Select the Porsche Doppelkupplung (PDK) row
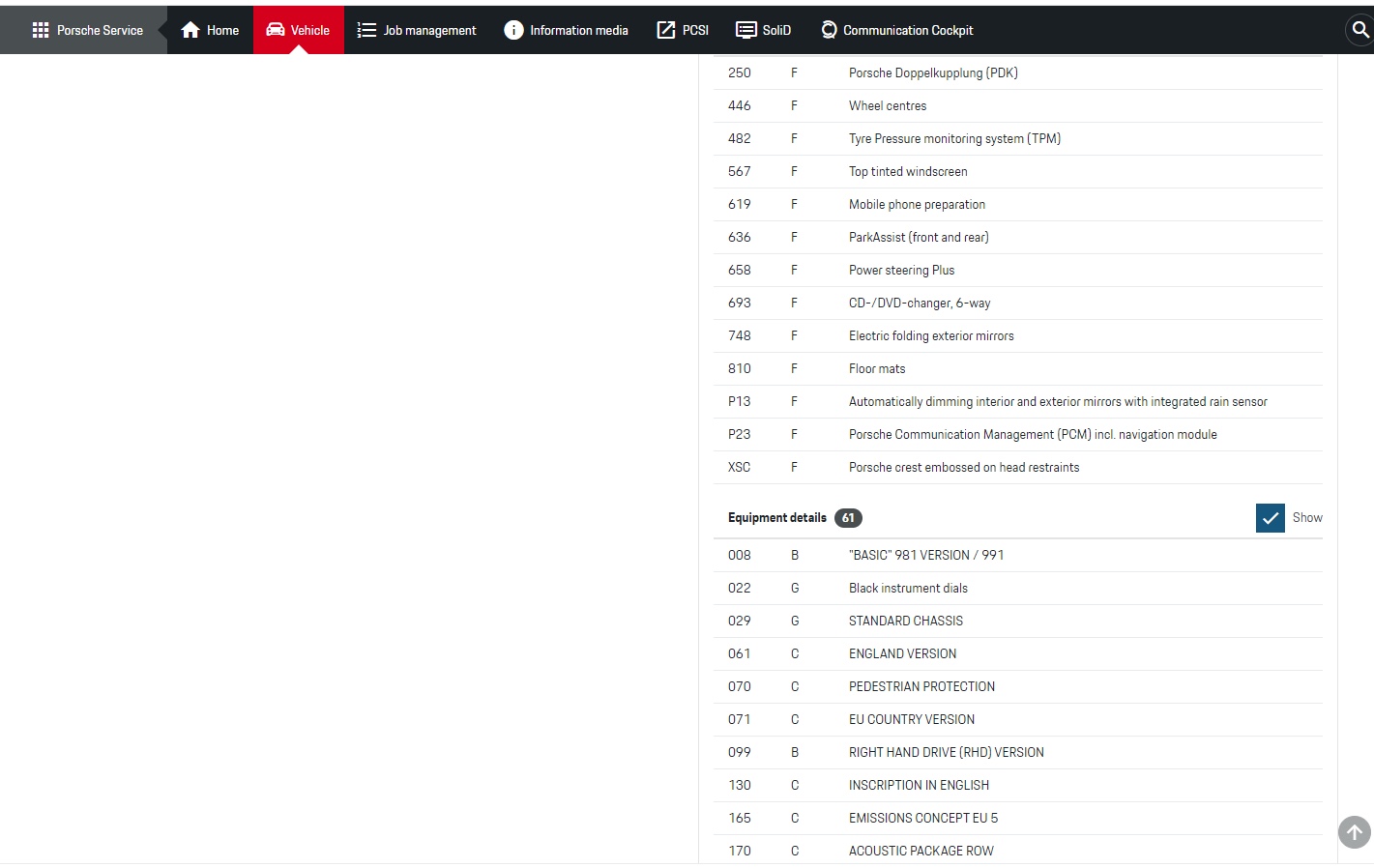This screenshot has height=868, width=1374. pyautogui.click(x=1018, y=72)
